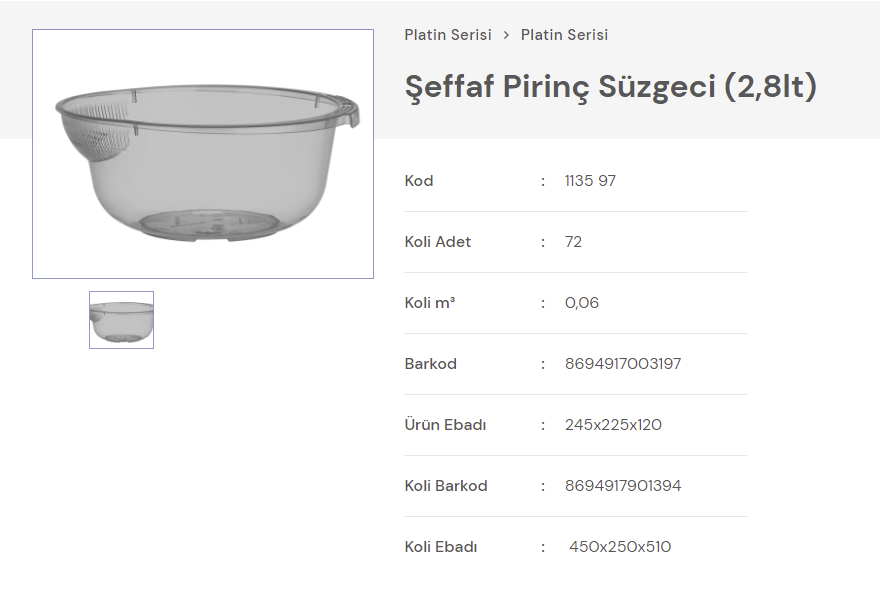Image resolution: width=880 pixels, height=589 pixels.
Task: Click the product code 1135 97
Action: [590, 181]
